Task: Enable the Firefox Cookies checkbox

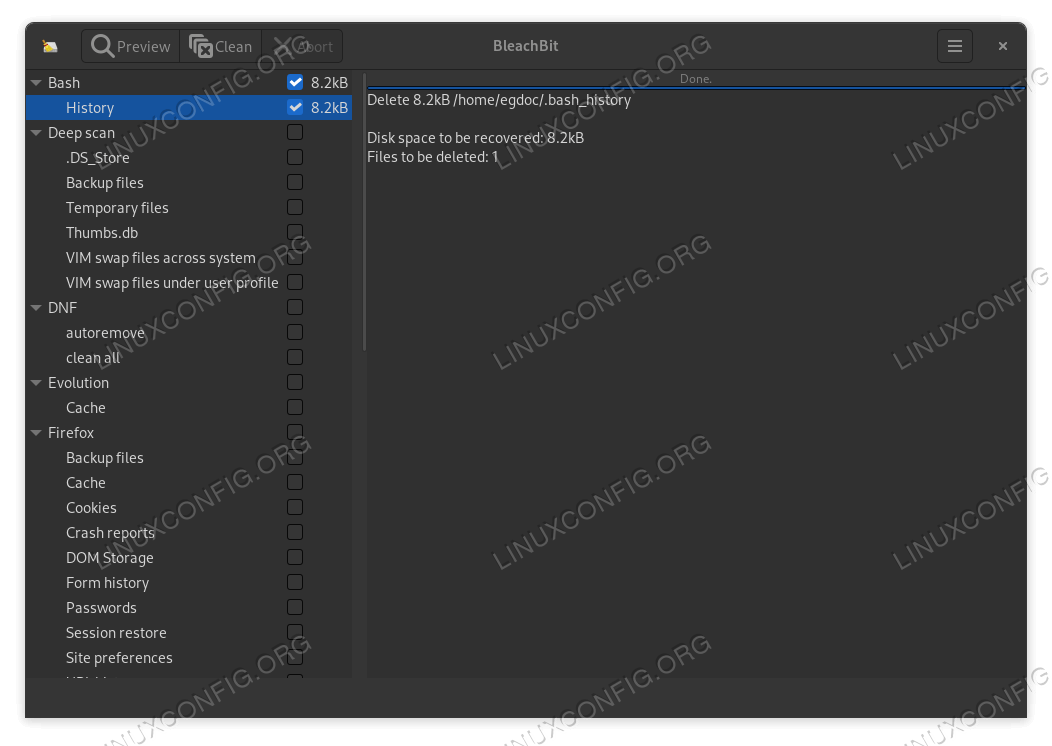Action: pyautogui.click(x=295, y=507)
